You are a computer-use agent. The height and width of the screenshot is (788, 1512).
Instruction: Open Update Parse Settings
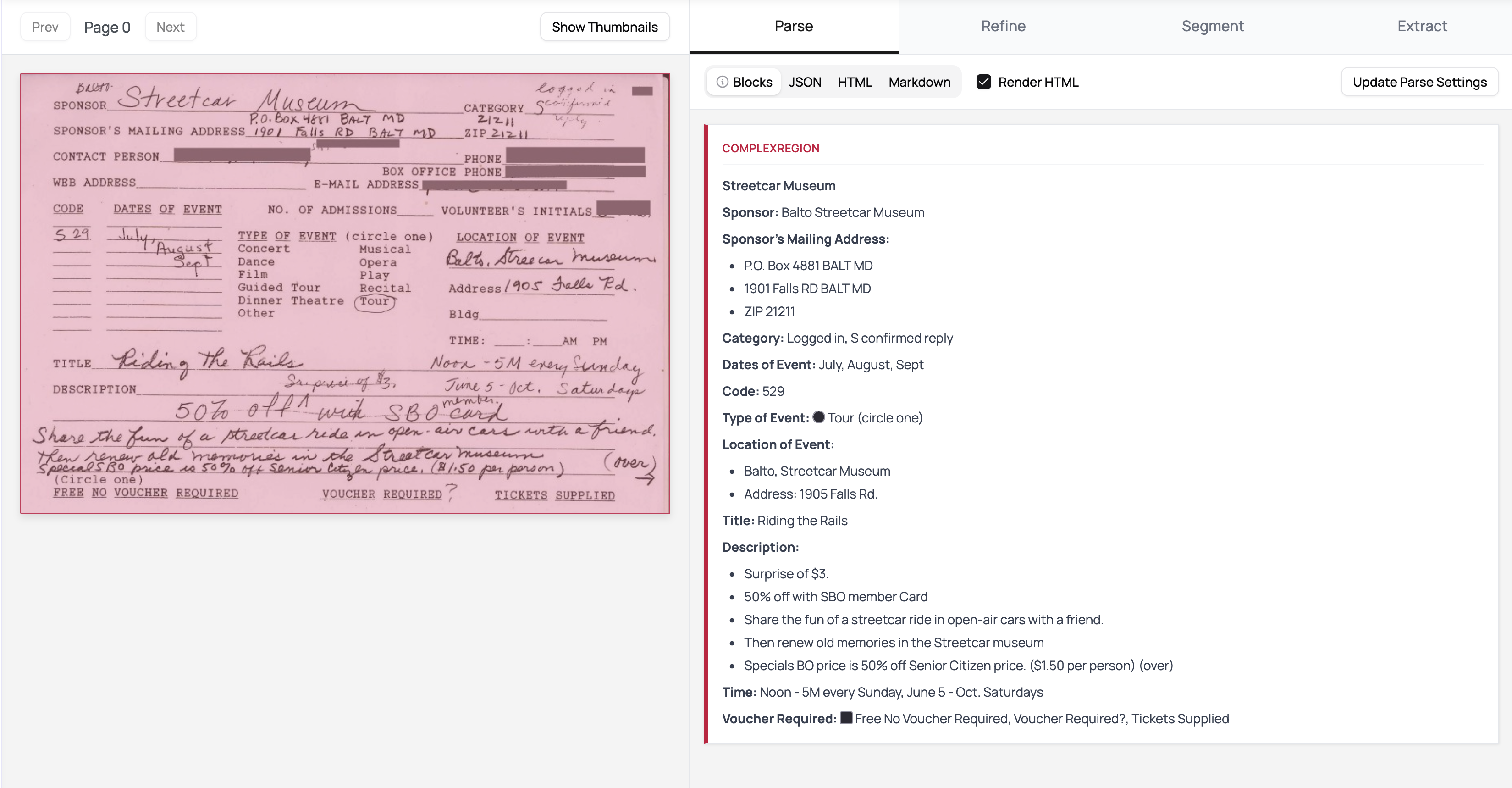click(1419, 82)
